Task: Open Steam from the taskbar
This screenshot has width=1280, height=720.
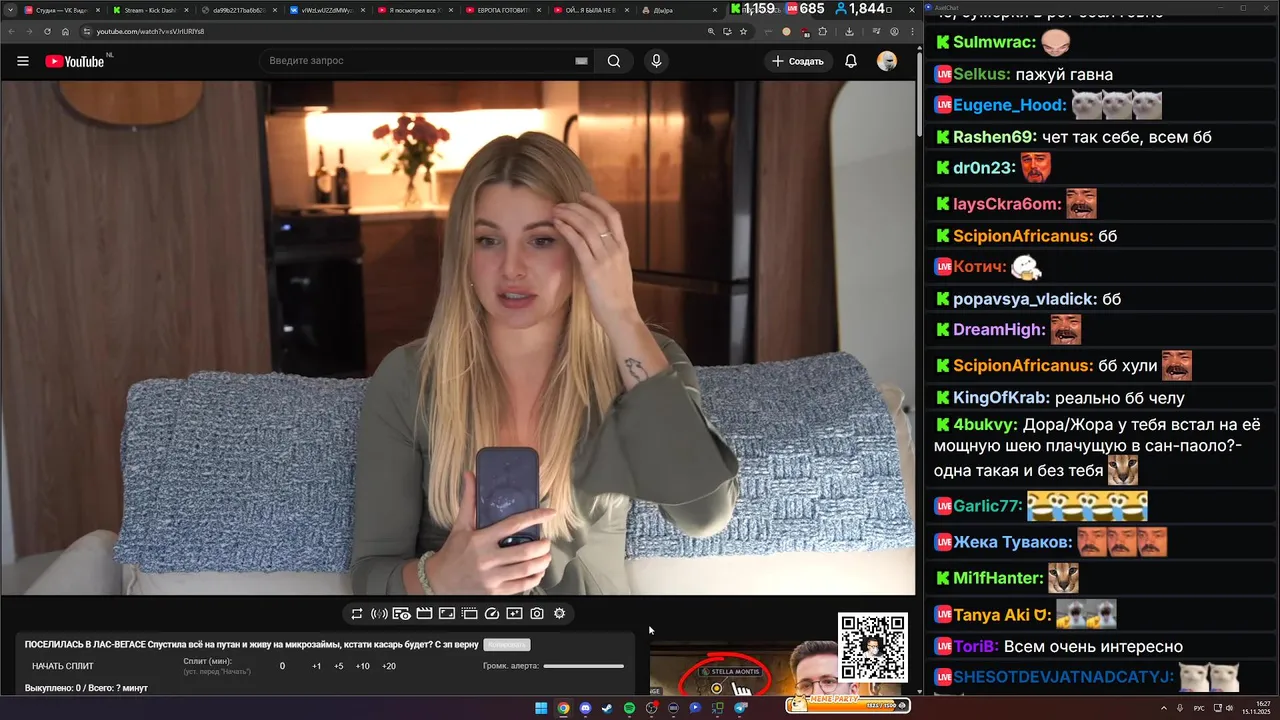Action: click(607, 708)
